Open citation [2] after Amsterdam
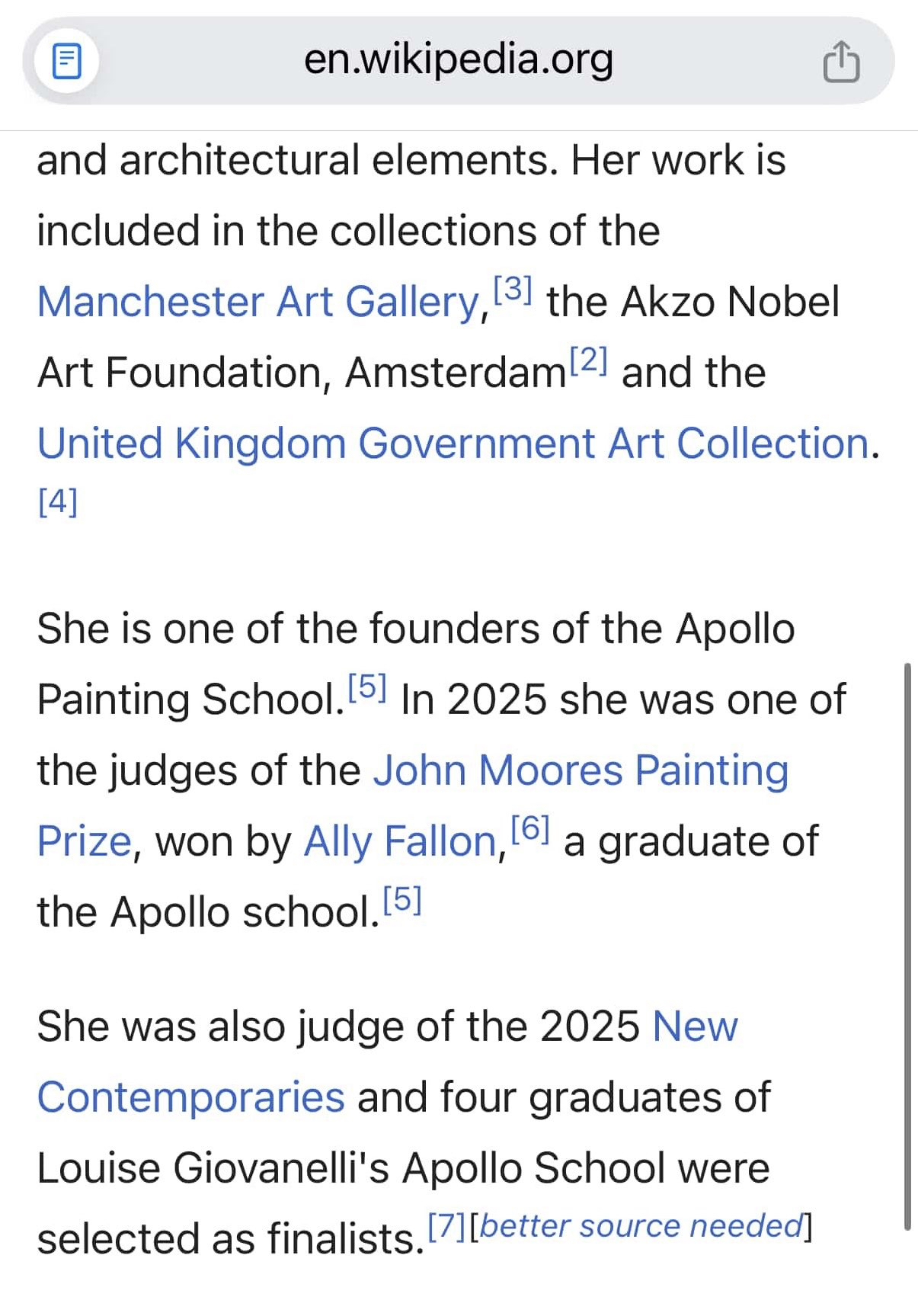Viewport: 918px width, 1316px height. (x=588, y=360)
